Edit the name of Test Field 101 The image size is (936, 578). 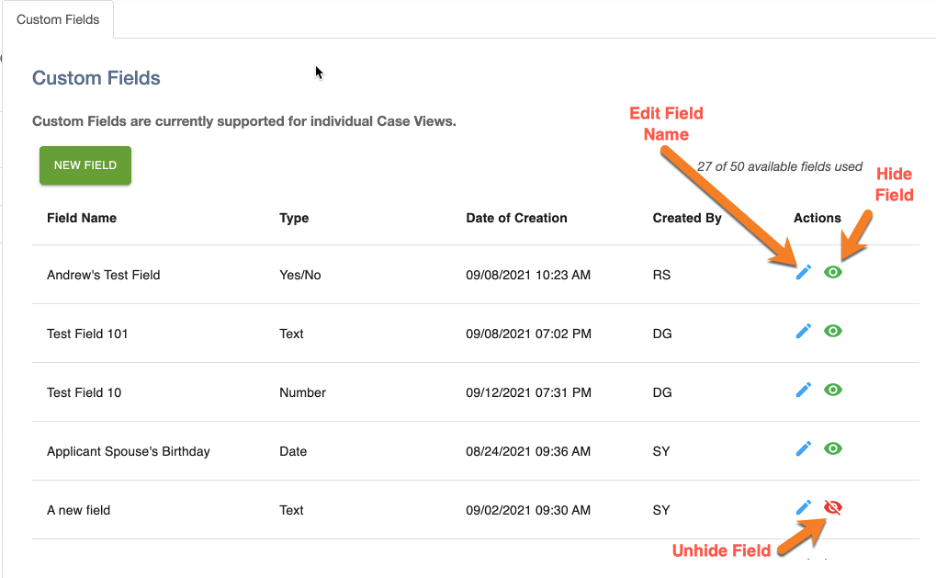pyautogui.click(x=803, y=331)
